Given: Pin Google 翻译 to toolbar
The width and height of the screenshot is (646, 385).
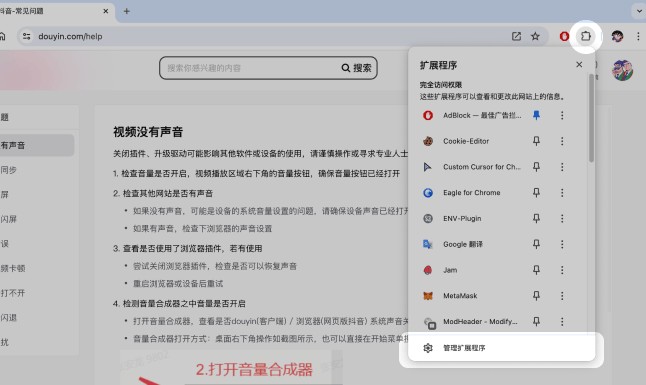Looking at the screenshot, I should [x=536, y=244].
